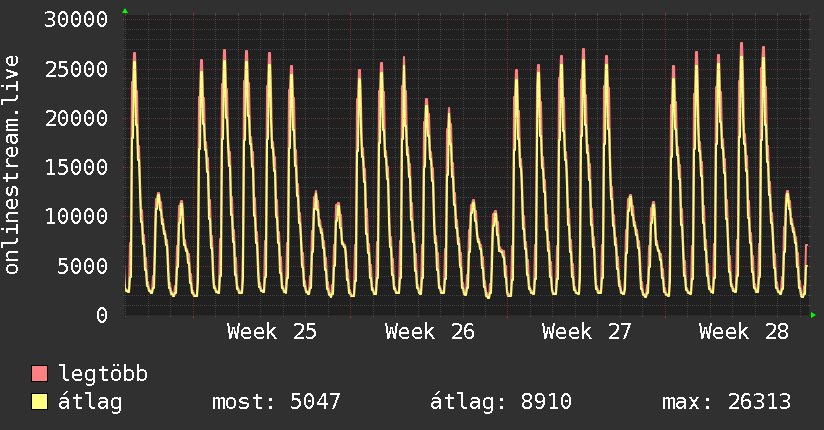Click the 30000 y-axis value
824x430 pixels.
point(76,19)
